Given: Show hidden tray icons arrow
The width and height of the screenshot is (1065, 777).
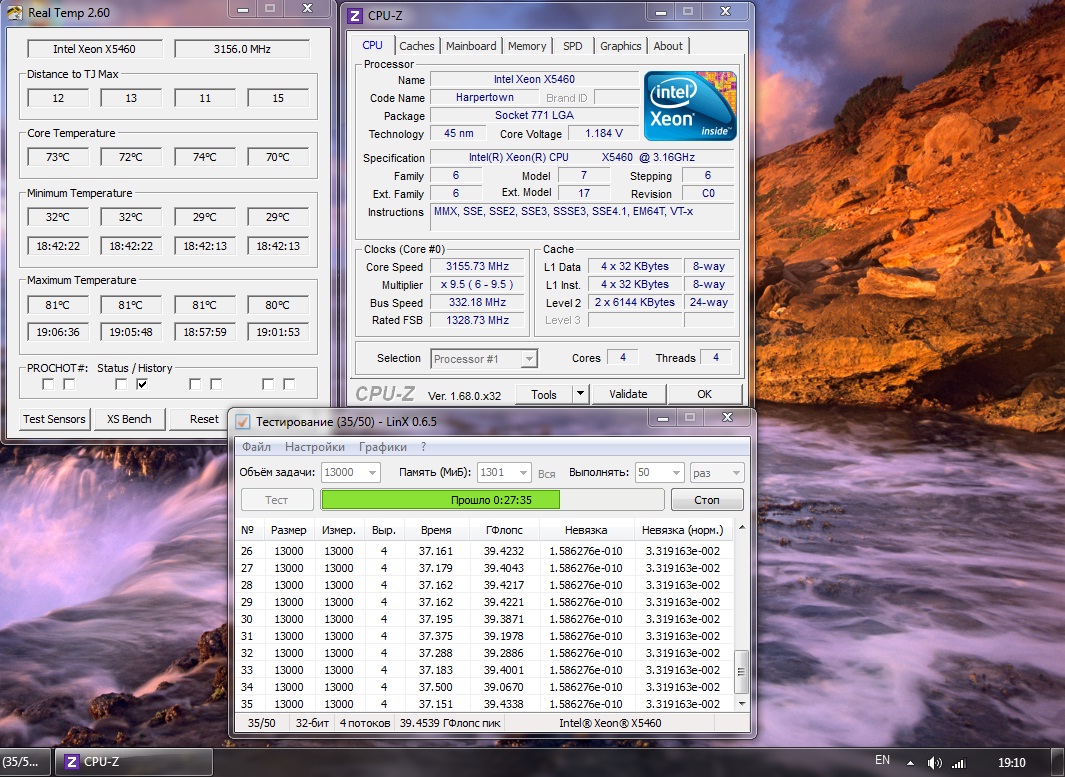Looking at the screenshot, I should pyautogui.click(x=911, y=763).
